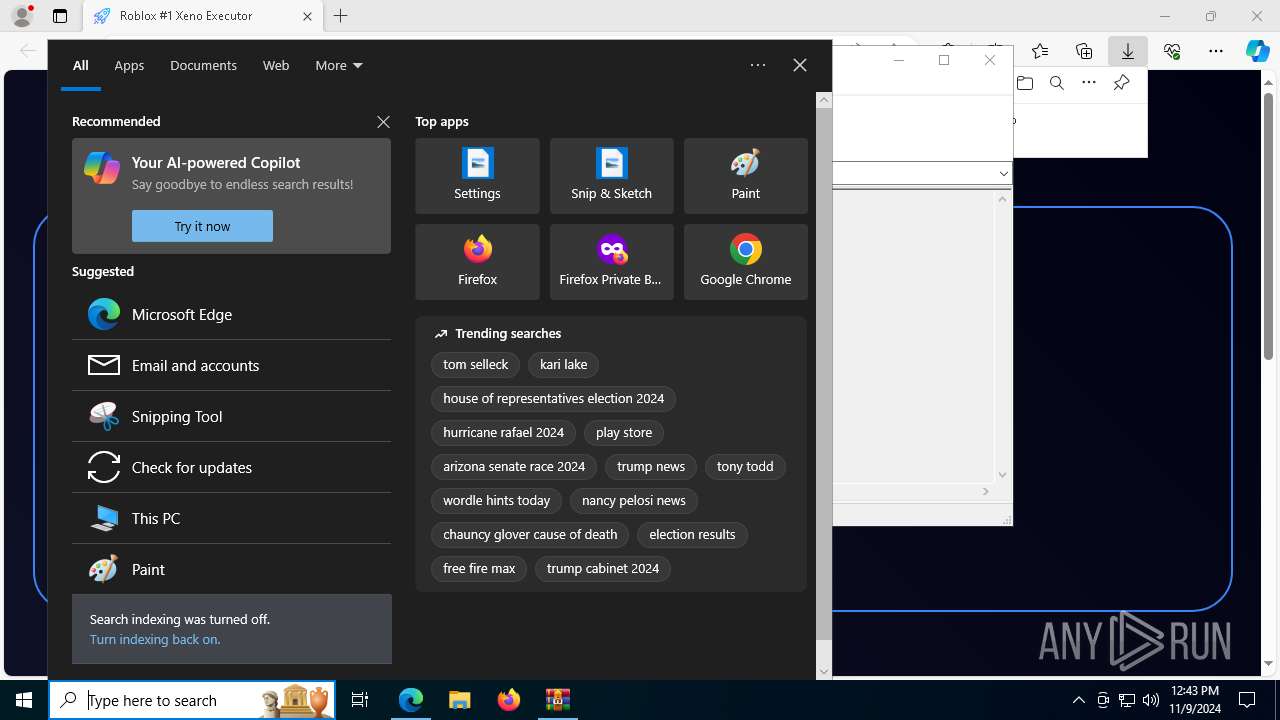The image size is (1280, 720).
Task: Open Edge Favorites star button
Action: click(x=1040, y=51)
